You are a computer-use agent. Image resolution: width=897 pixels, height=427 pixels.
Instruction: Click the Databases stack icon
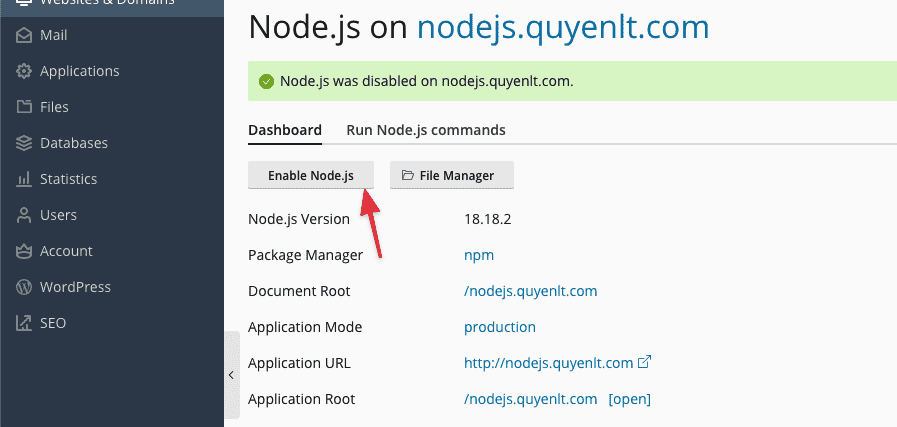[x=24, y=143]
